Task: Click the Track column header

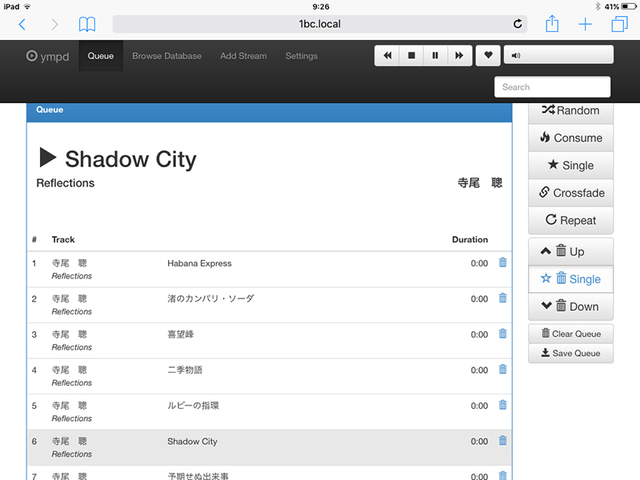Action: coord(63,240)
